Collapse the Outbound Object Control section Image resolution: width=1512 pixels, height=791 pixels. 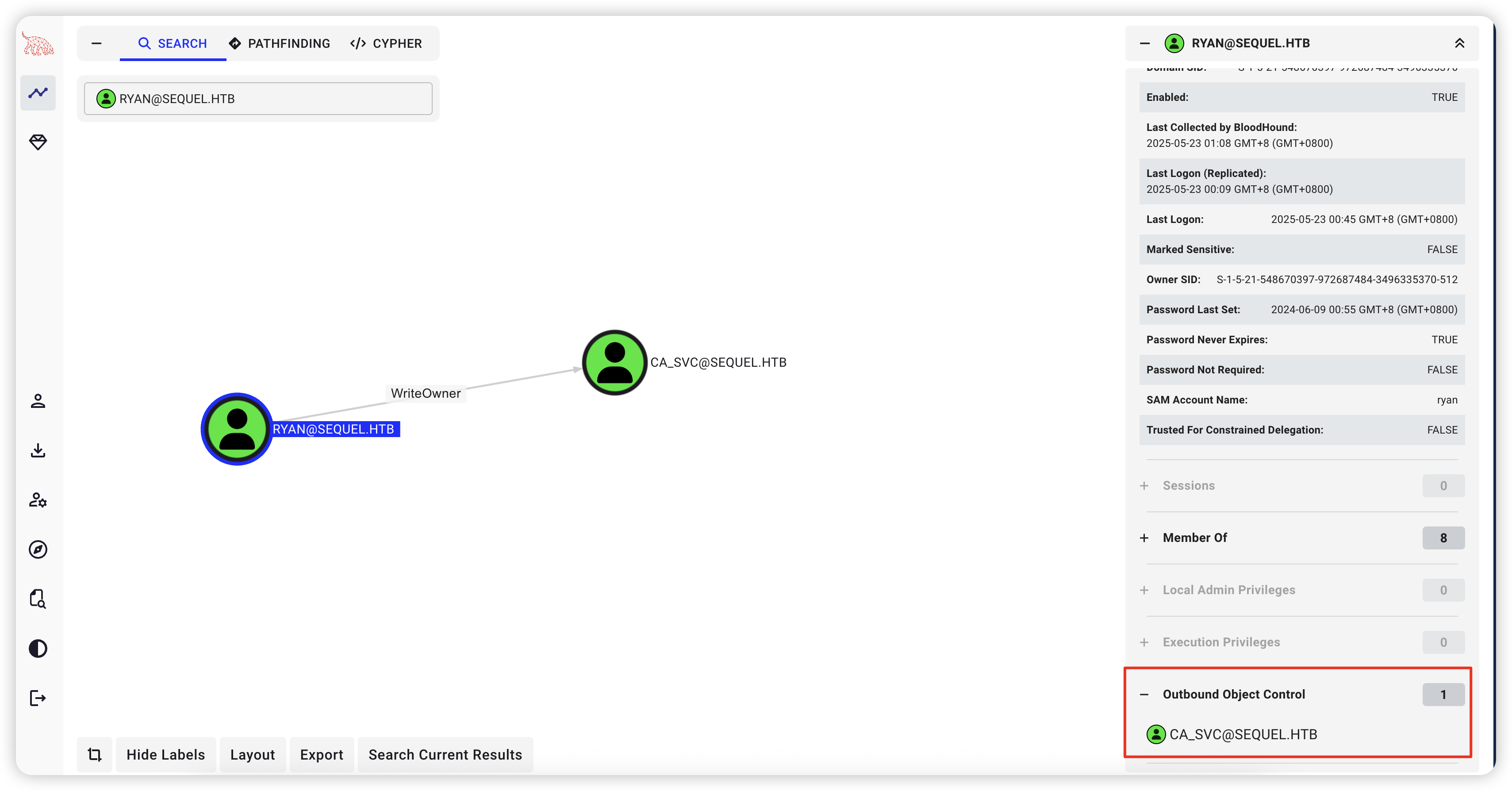click(1233, 694)
